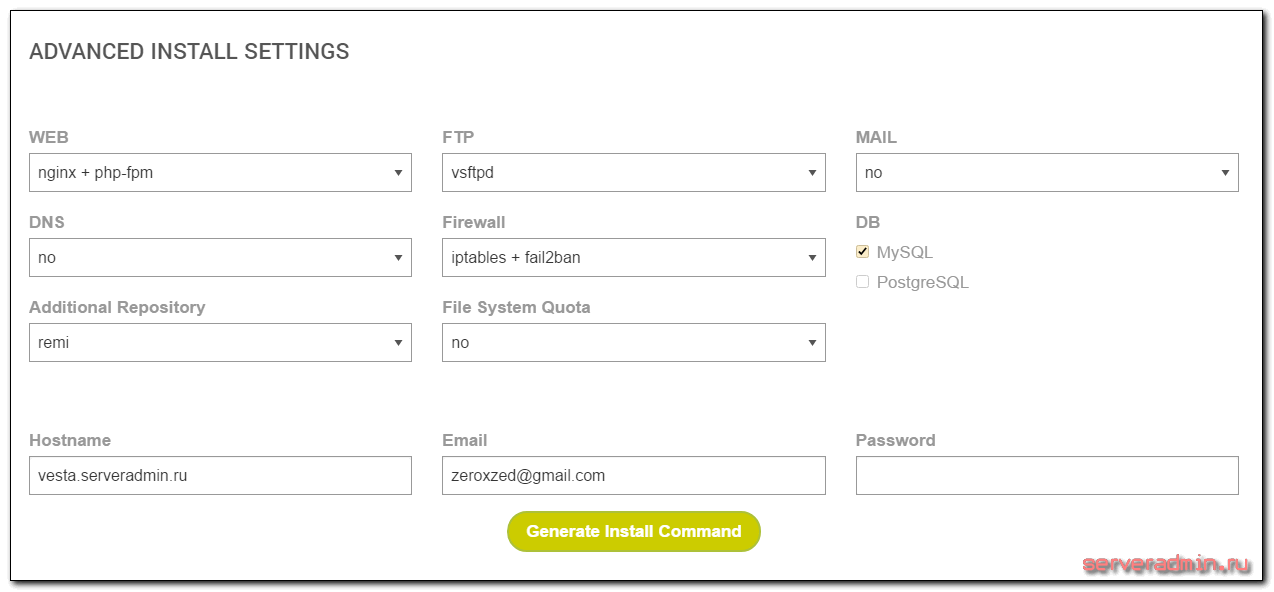
Task: Open the MAIL dropdown set to no
Action: 1046,172
